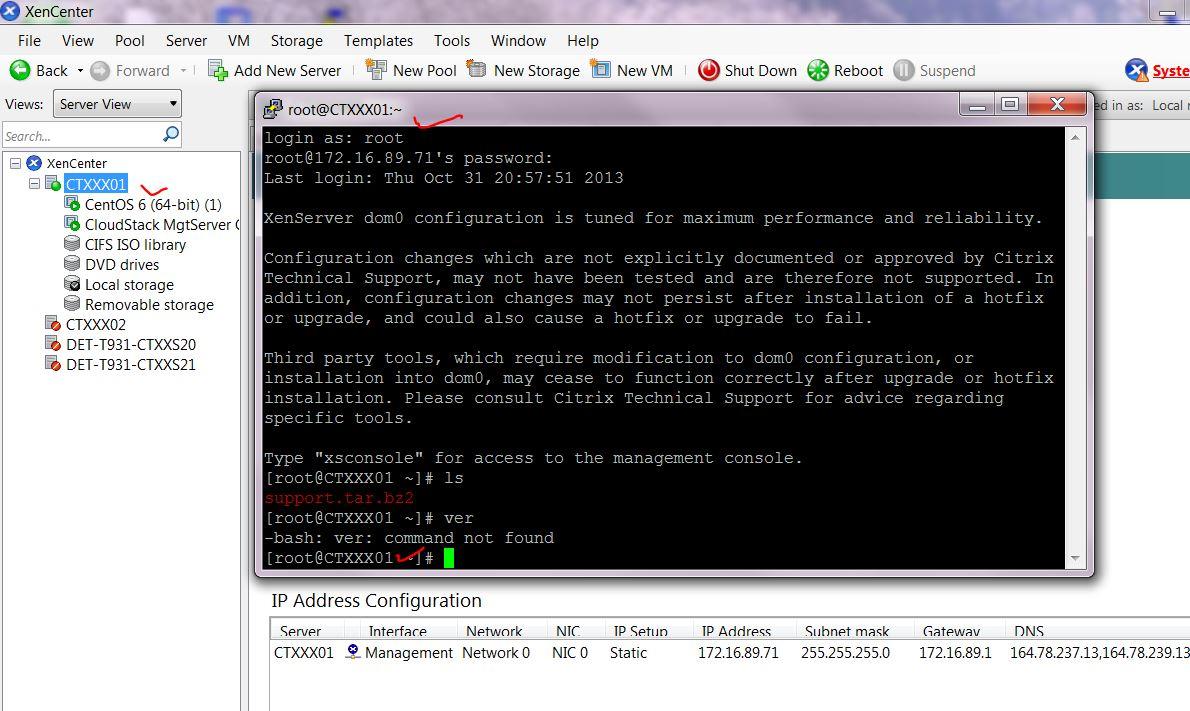
Task: Click the Add New Server text label
Action: click(288, 71)
